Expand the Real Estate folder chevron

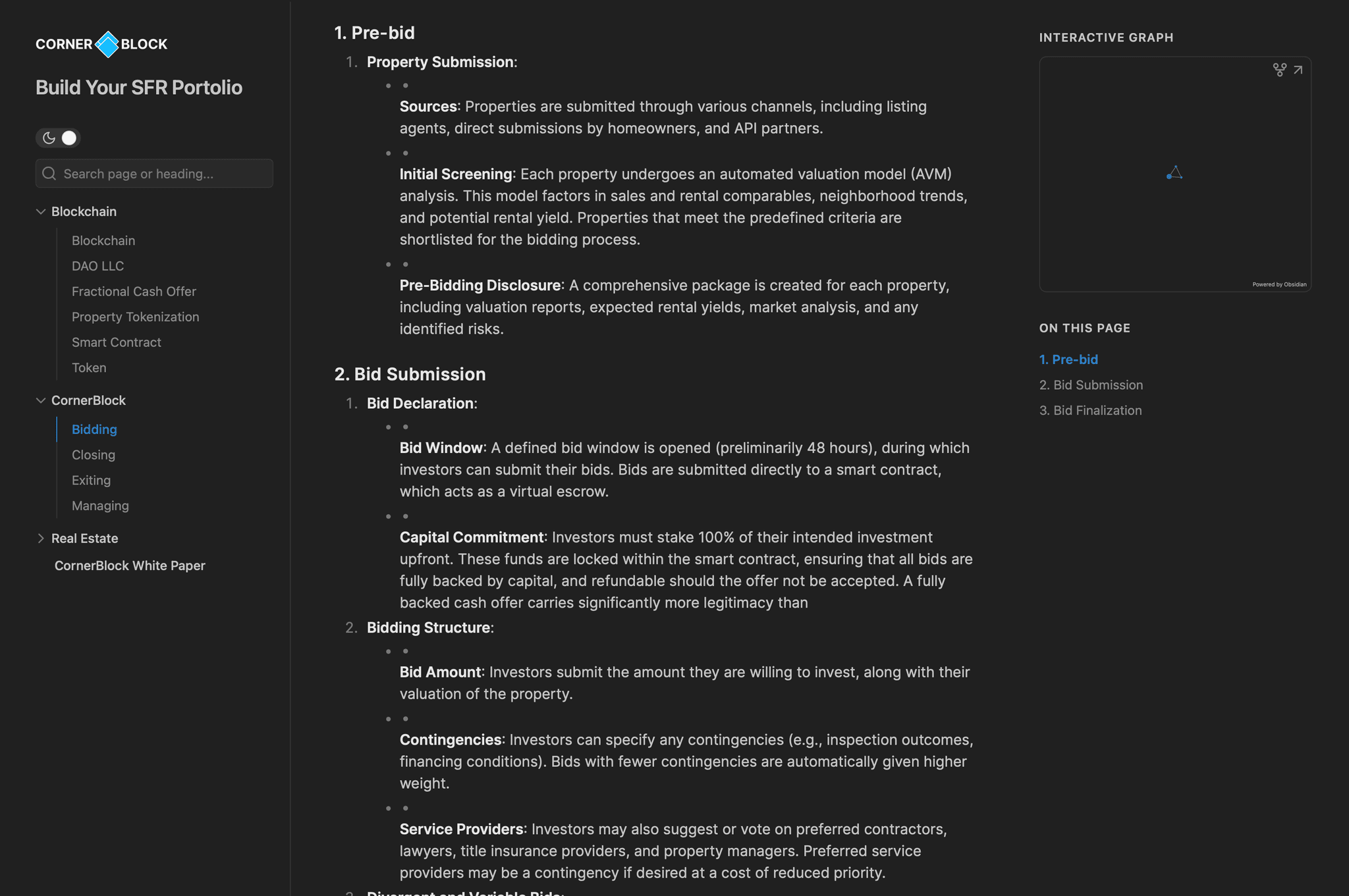[41, 539]
